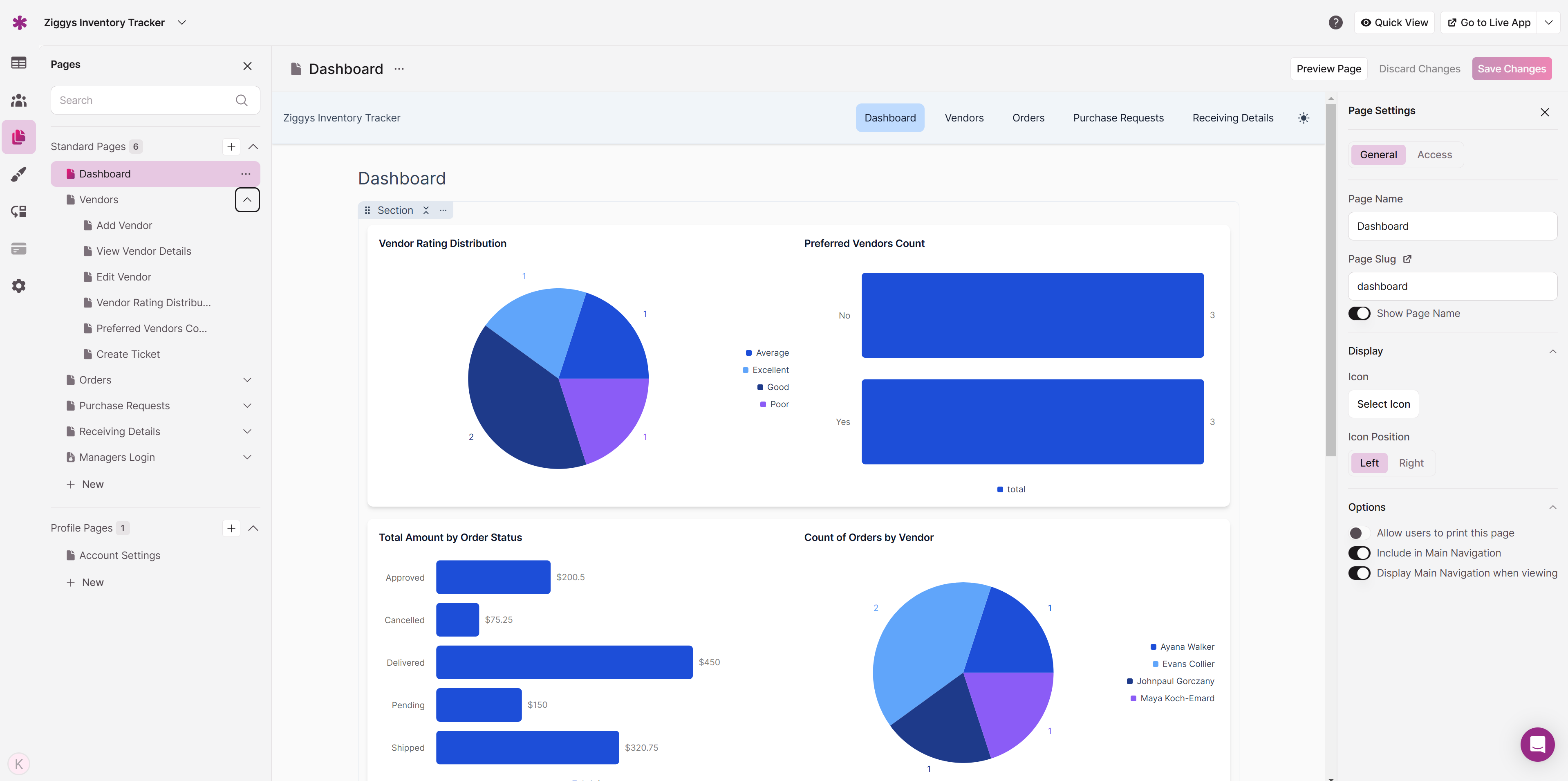Click the Save Changes button
Viewport: 1568px width, 781px height.
pos(1512,69)
